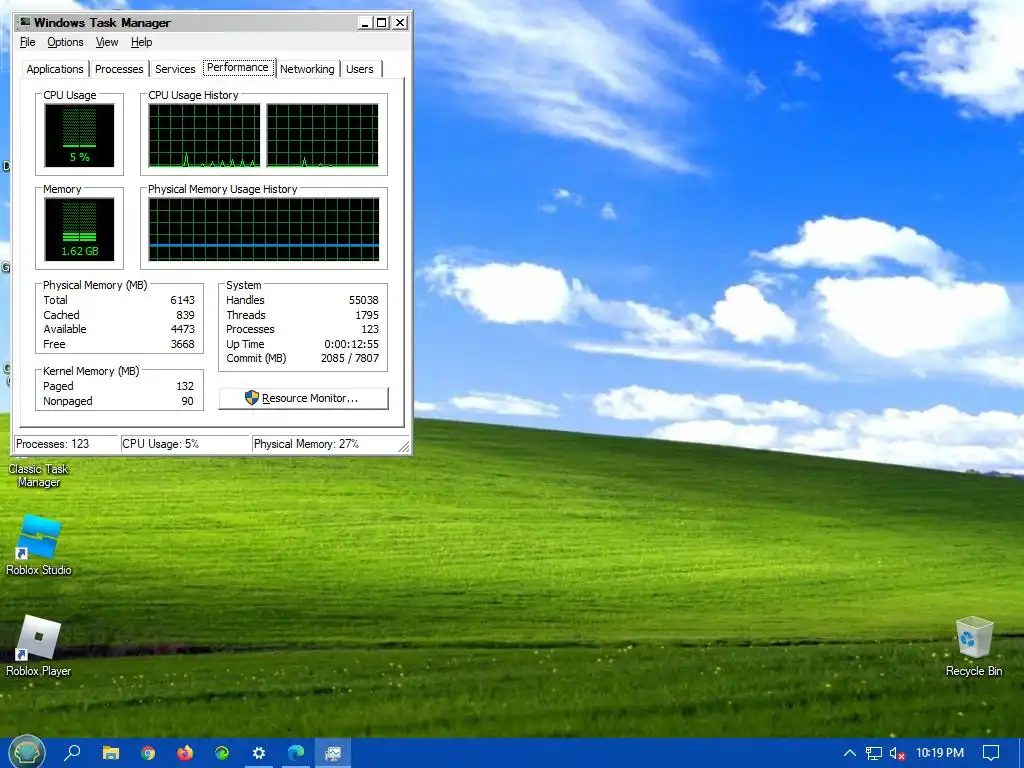
Task: Click the Memory 1.62 GB meter
Action: 79,229
